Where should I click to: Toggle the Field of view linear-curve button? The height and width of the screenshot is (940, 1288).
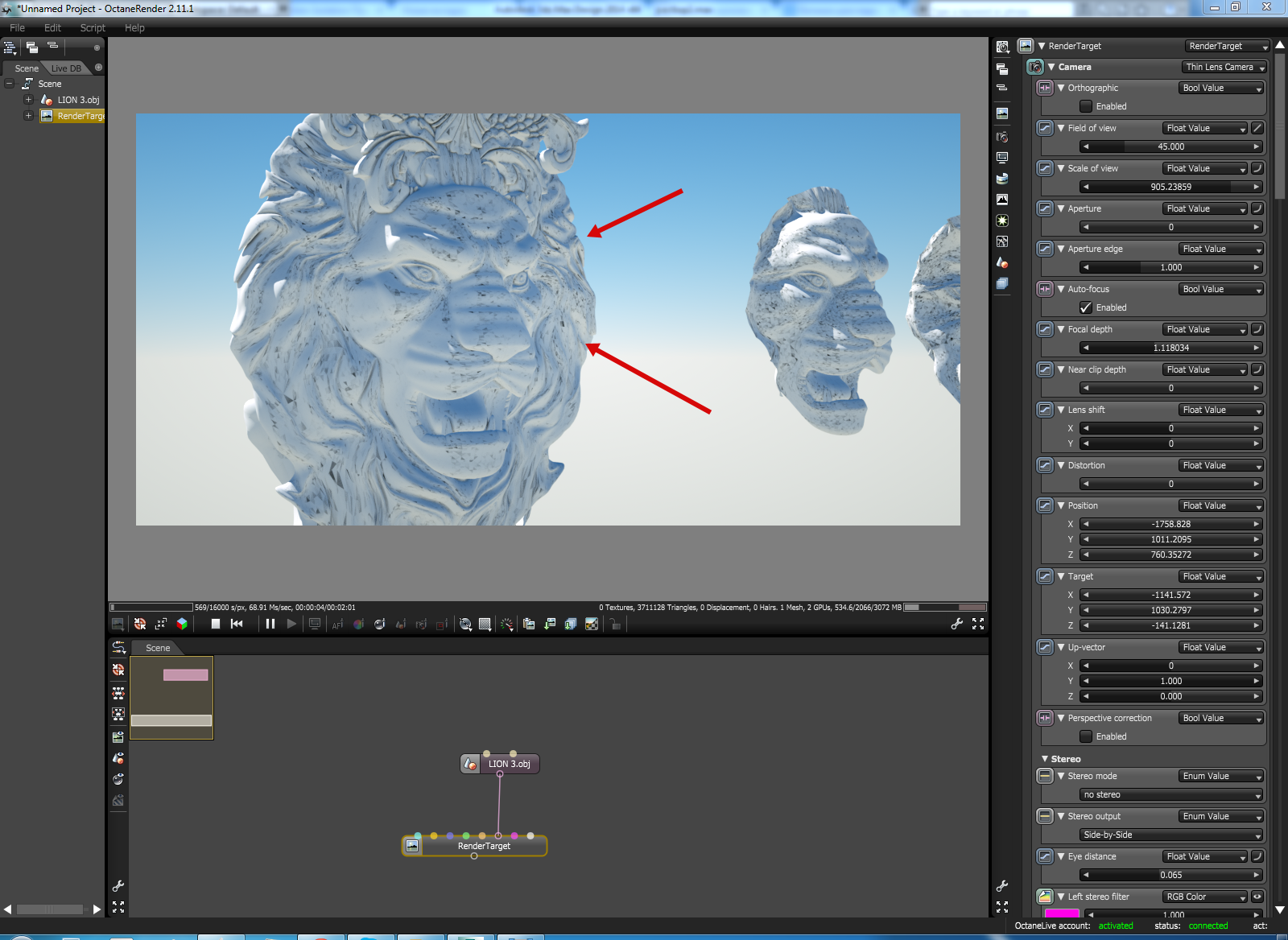[1257, 128]
